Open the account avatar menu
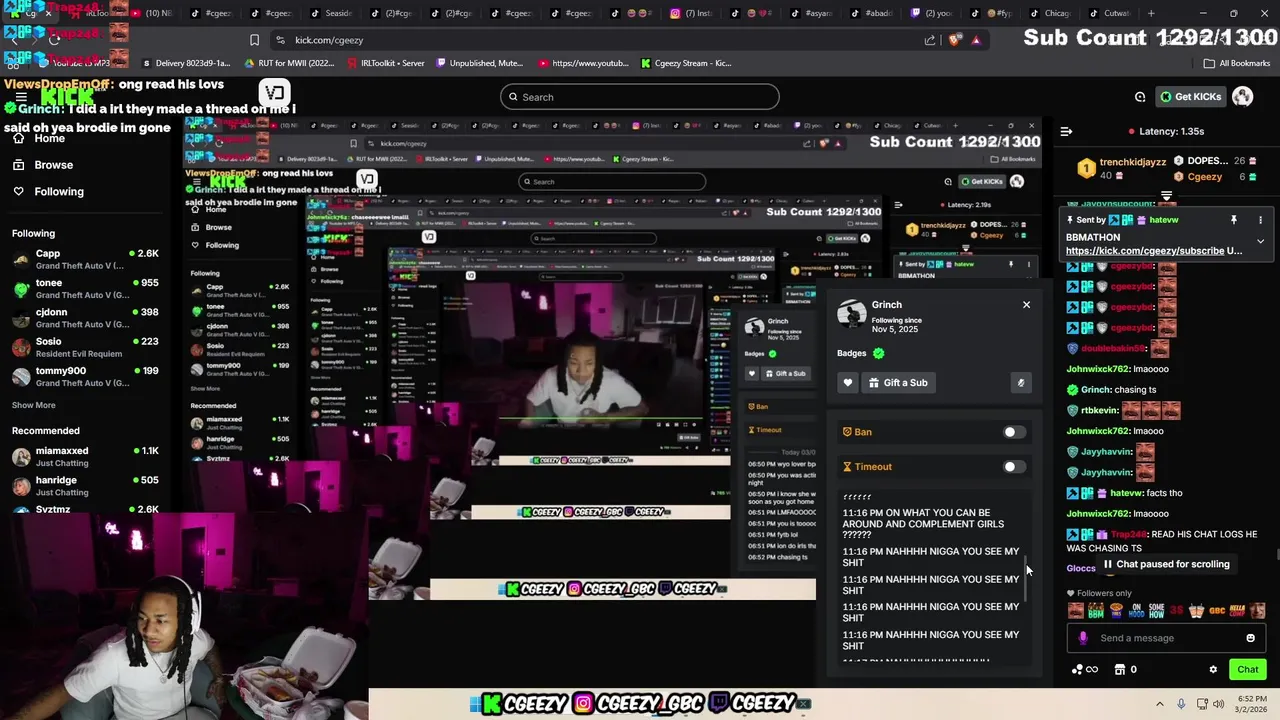Image resolution: width=1280 pixels, height=720 pixels. point(1242,97)
